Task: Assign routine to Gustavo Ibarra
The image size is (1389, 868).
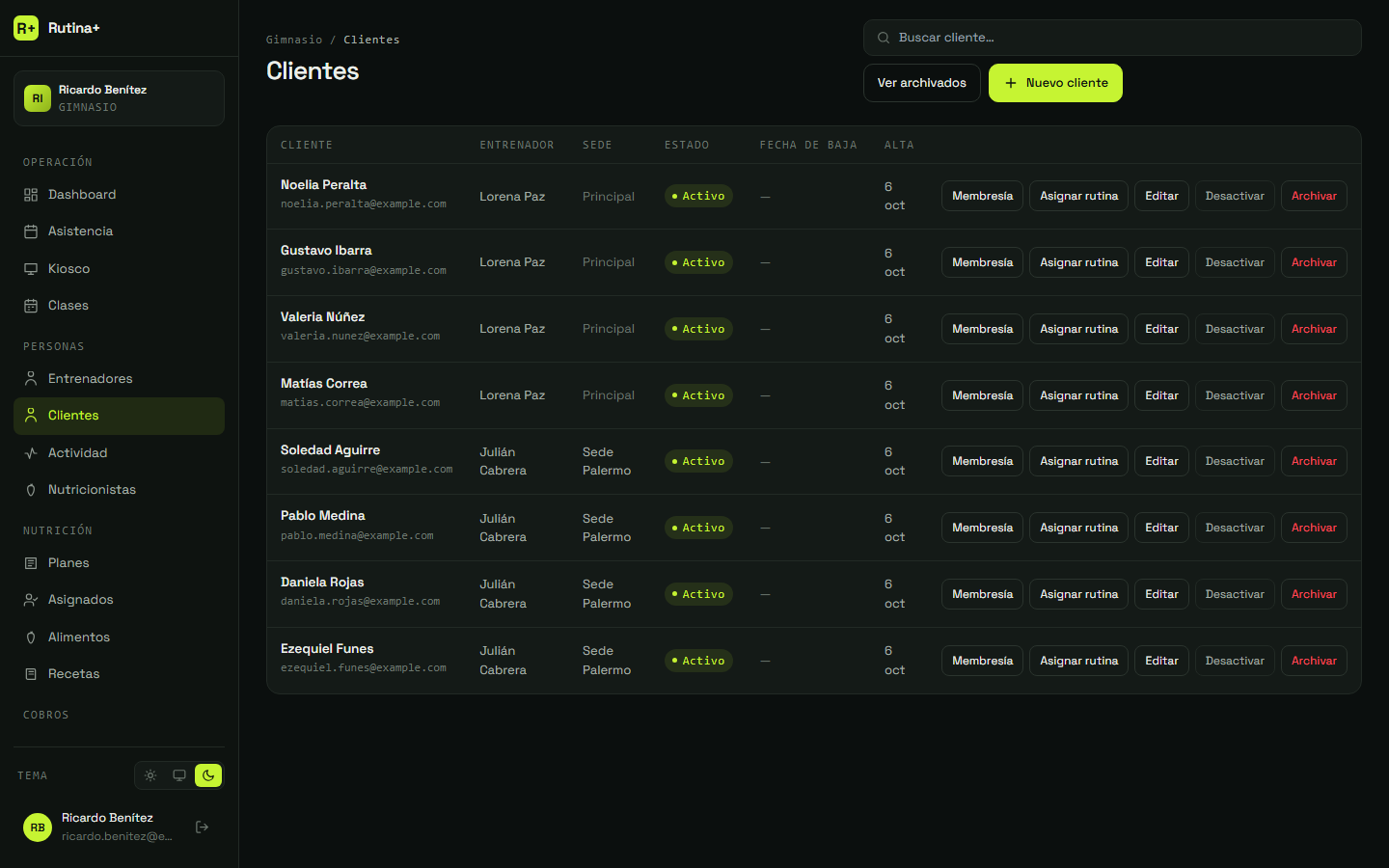Action: pyautogui.click(x=1078, y=262)
